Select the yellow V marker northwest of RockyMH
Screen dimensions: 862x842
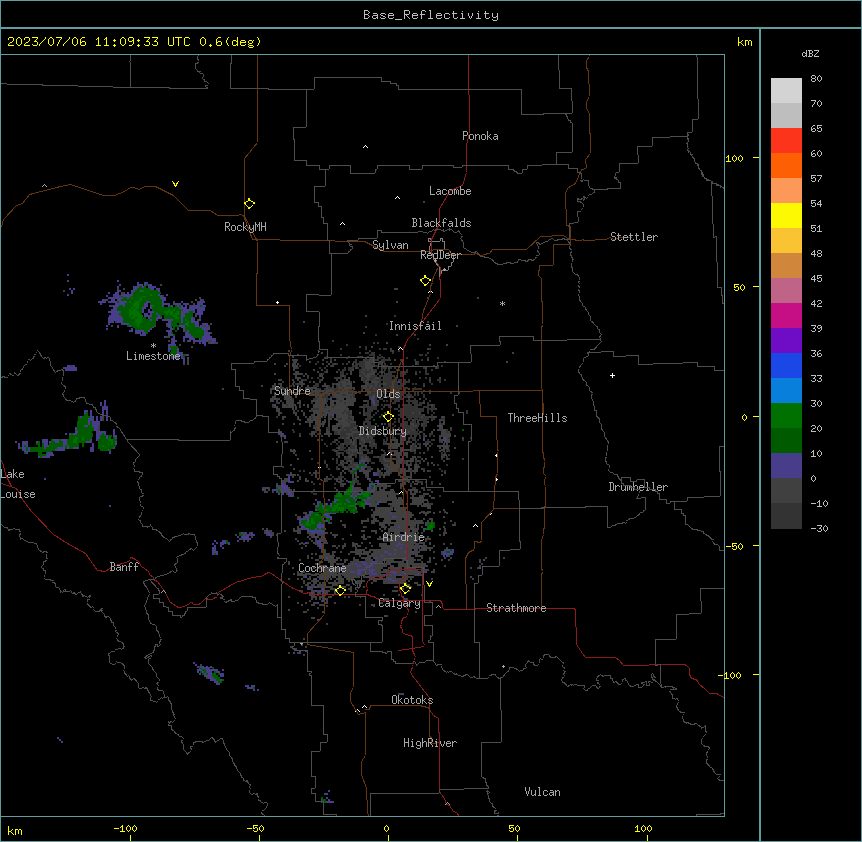pyautogui.click(x=175, y=184)
